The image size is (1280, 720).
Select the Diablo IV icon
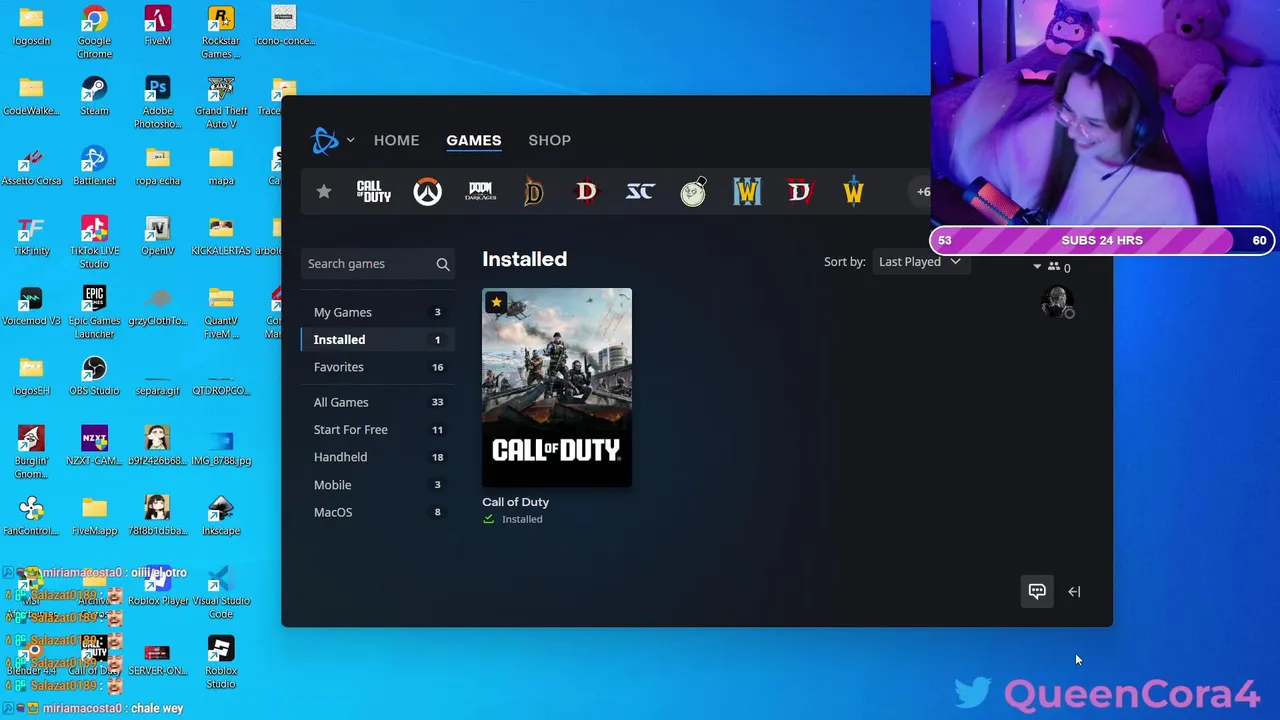[800, 192]
